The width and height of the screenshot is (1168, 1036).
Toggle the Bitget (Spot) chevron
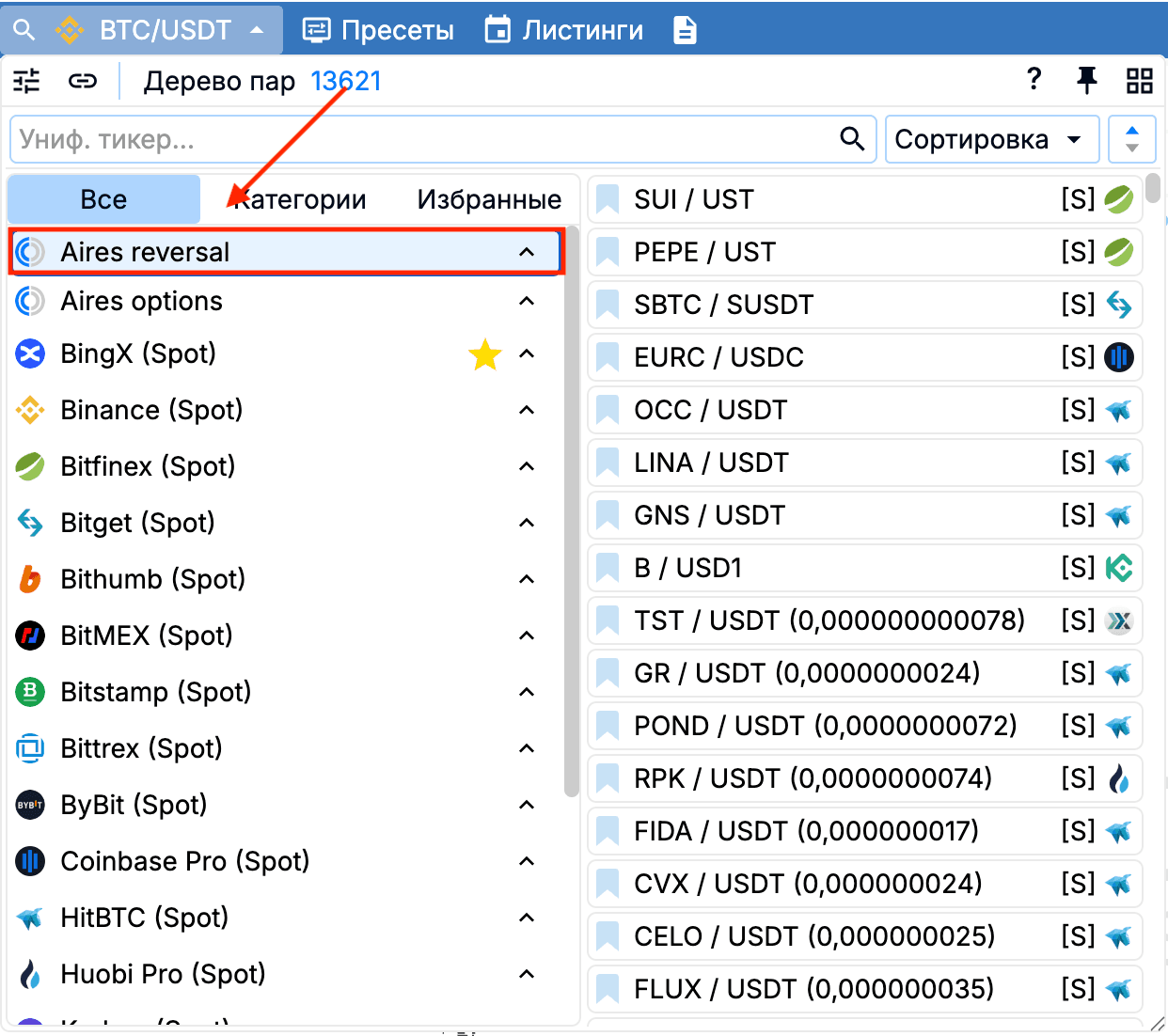point(527,523)
